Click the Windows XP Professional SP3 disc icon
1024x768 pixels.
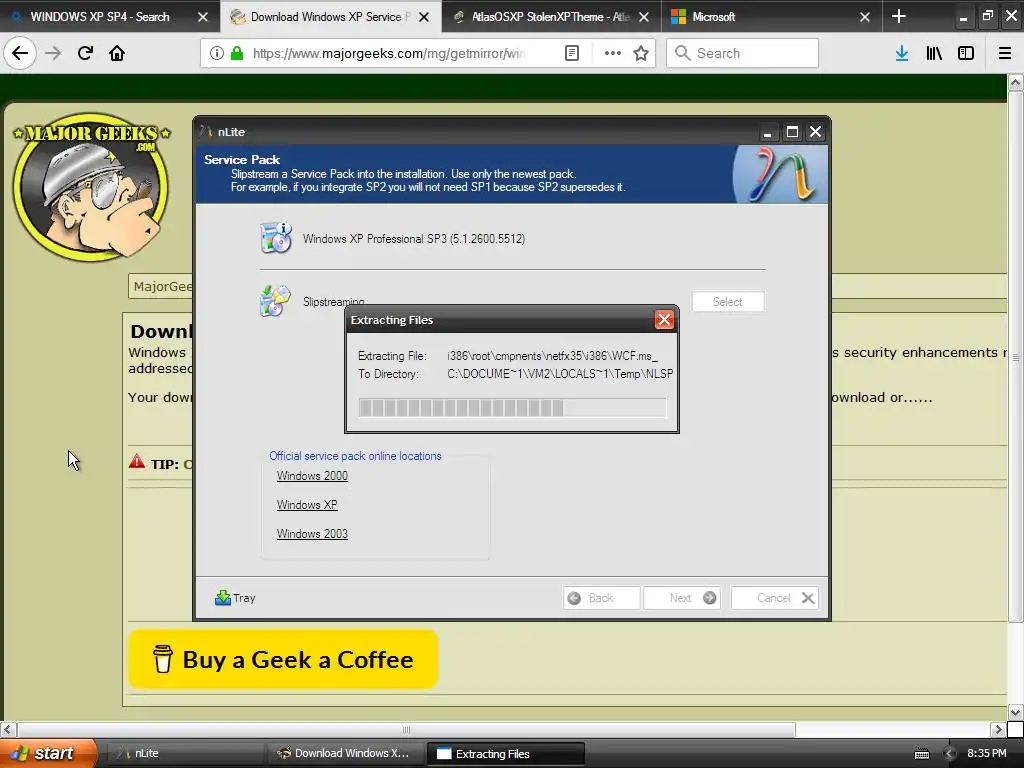pyautogui.click(x=276, y=238)
